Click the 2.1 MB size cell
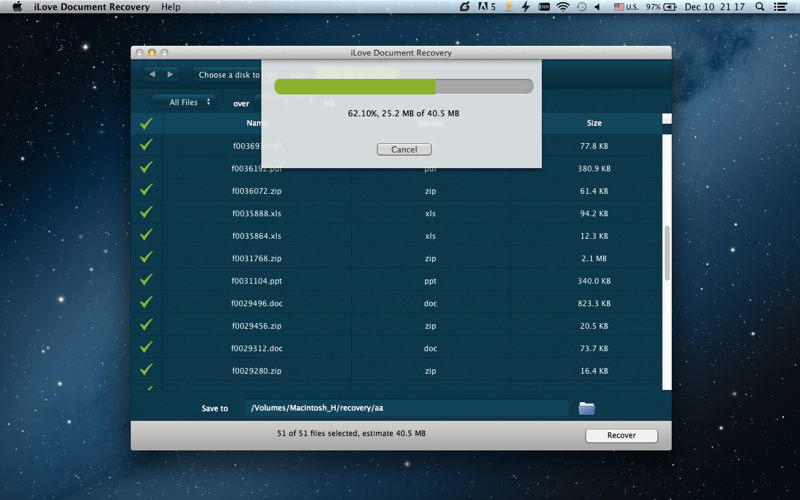 [594, 258]
